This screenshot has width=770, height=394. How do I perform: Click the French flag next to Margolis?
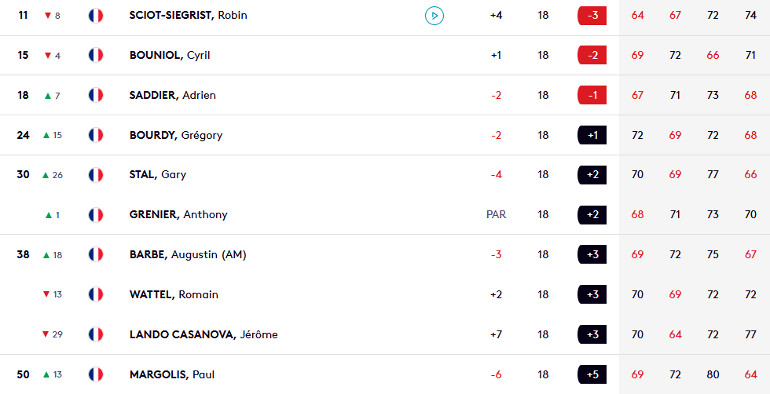[96, 375]
